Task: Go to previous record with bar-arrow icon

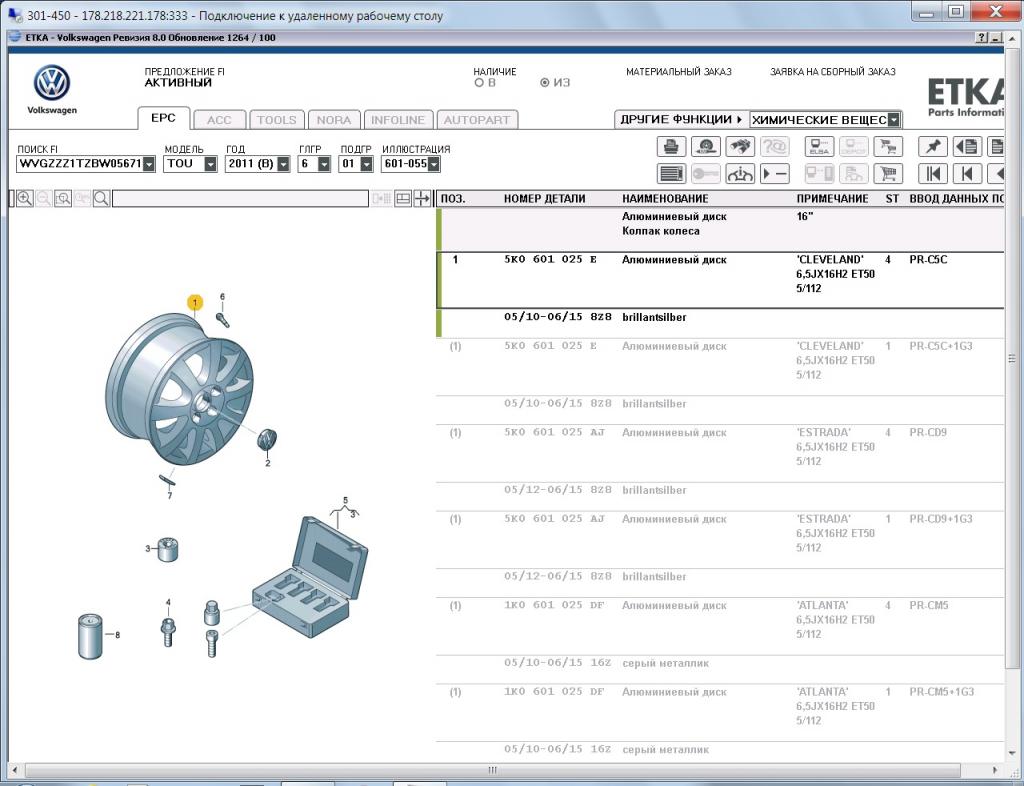Action: (967, 174)
